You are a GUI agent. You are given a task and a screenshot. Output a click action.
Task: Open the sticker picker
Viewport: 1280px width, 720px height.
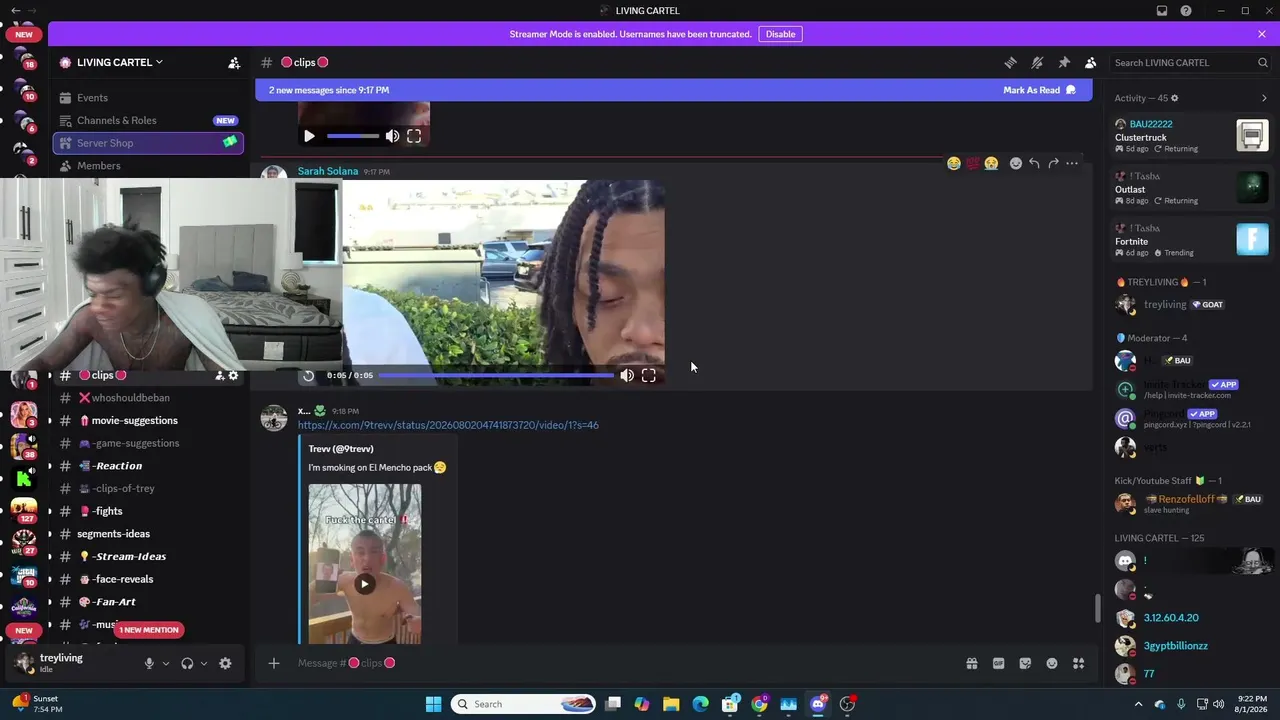pyautogui.click(x=1025, y=663)
